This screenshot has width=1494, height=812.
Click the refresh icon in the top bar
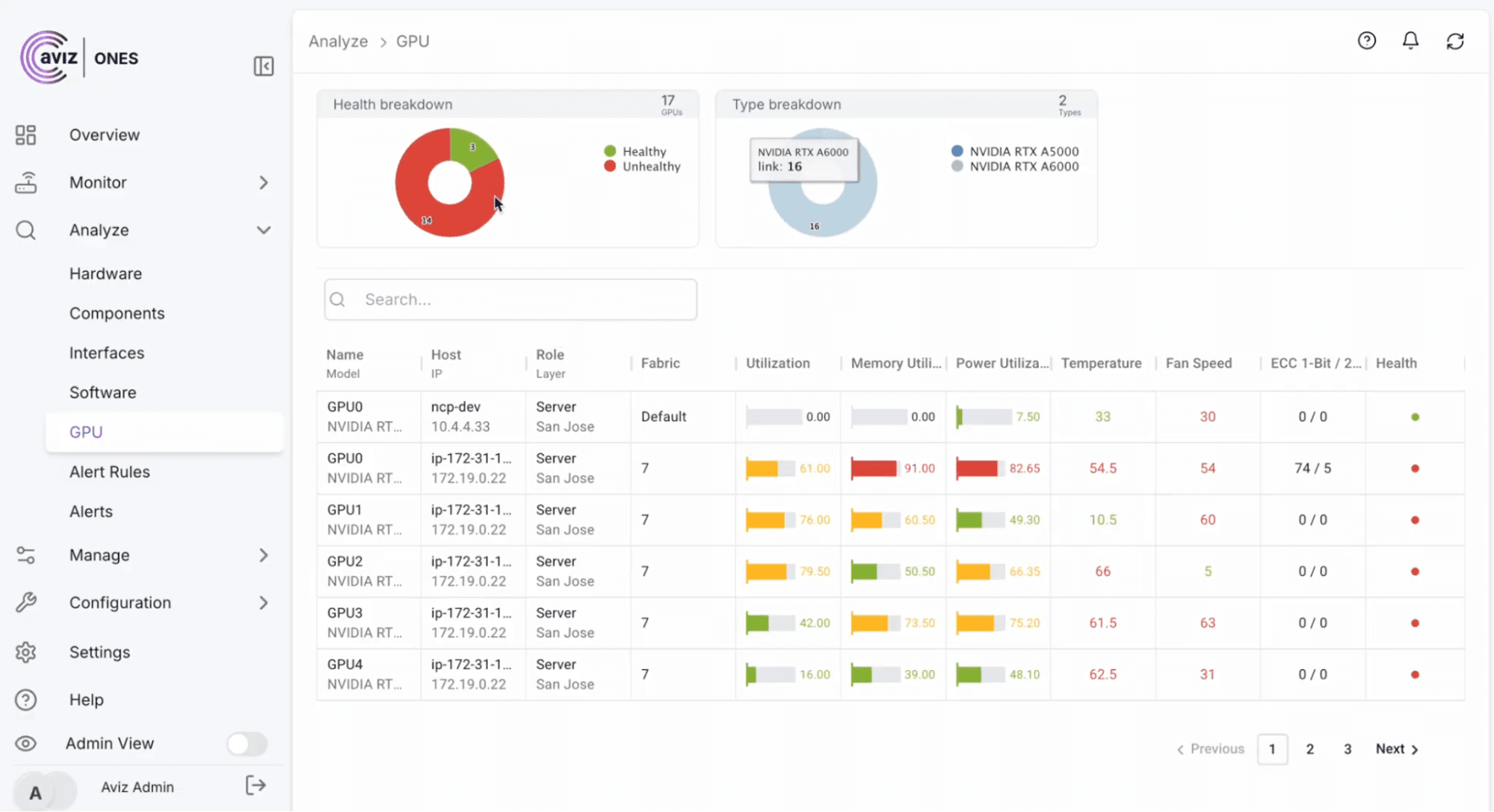tap(1456, 40)
